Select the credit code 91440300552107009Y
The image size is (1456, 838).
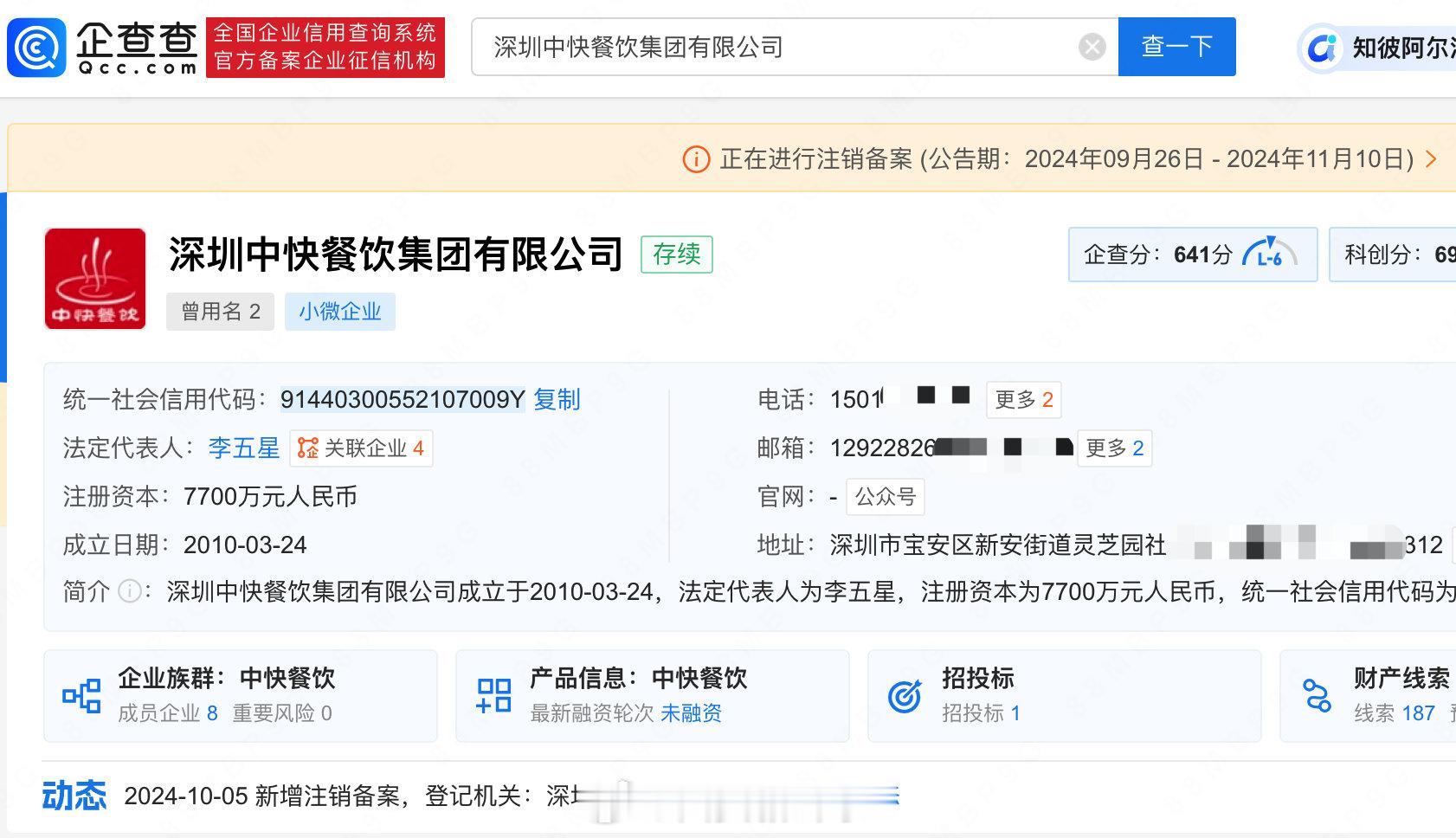click(403, 399)
